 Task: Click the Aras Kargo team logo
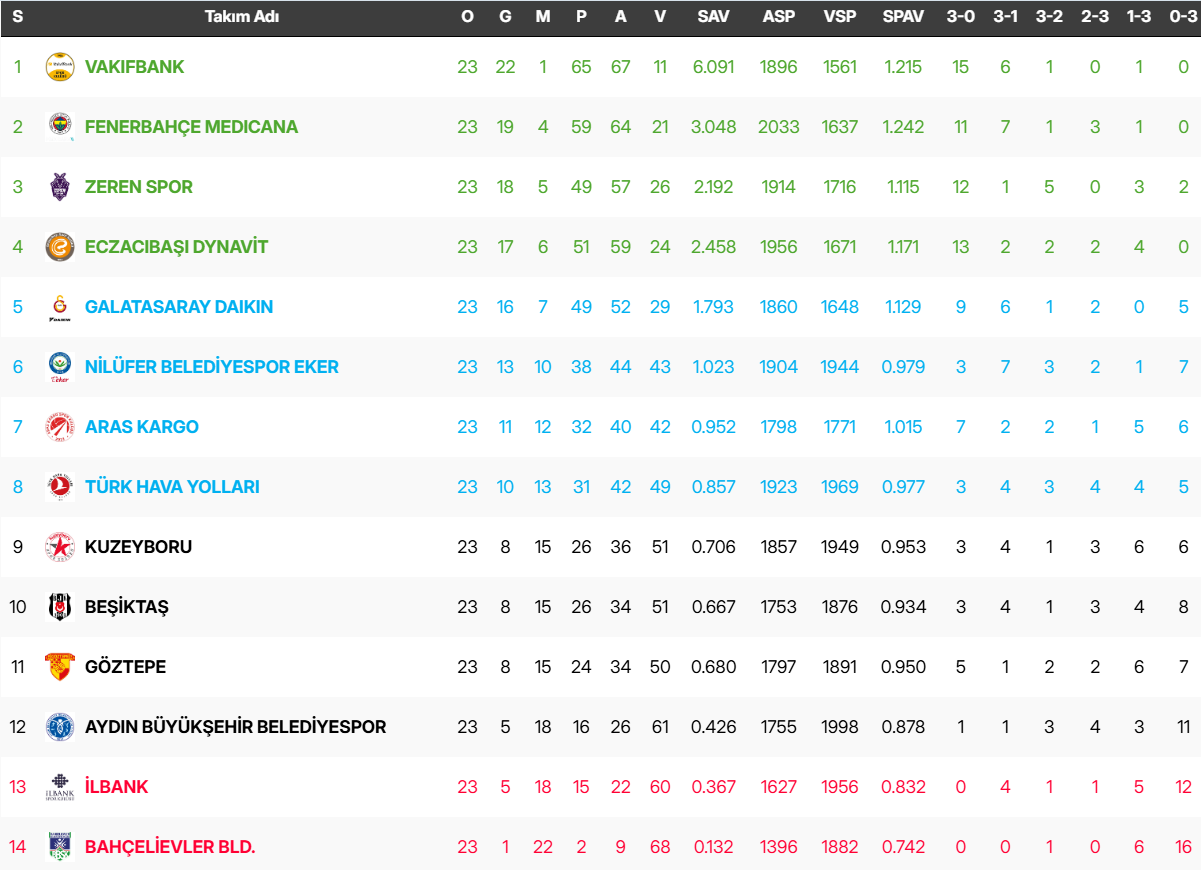60,427
